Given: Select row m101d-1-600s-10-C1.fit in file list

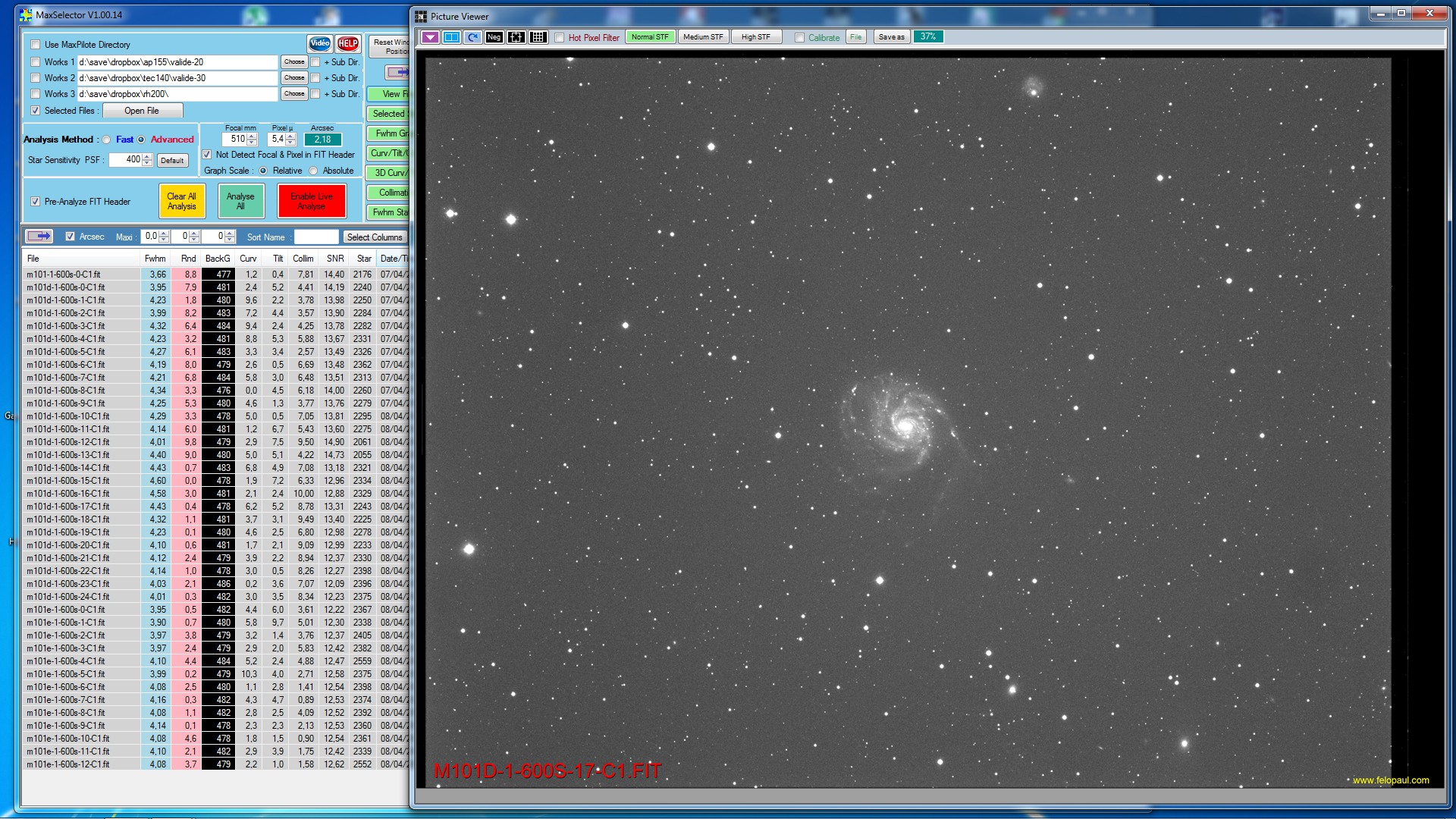Looking at the screenshot, I should tap(68, 416).
